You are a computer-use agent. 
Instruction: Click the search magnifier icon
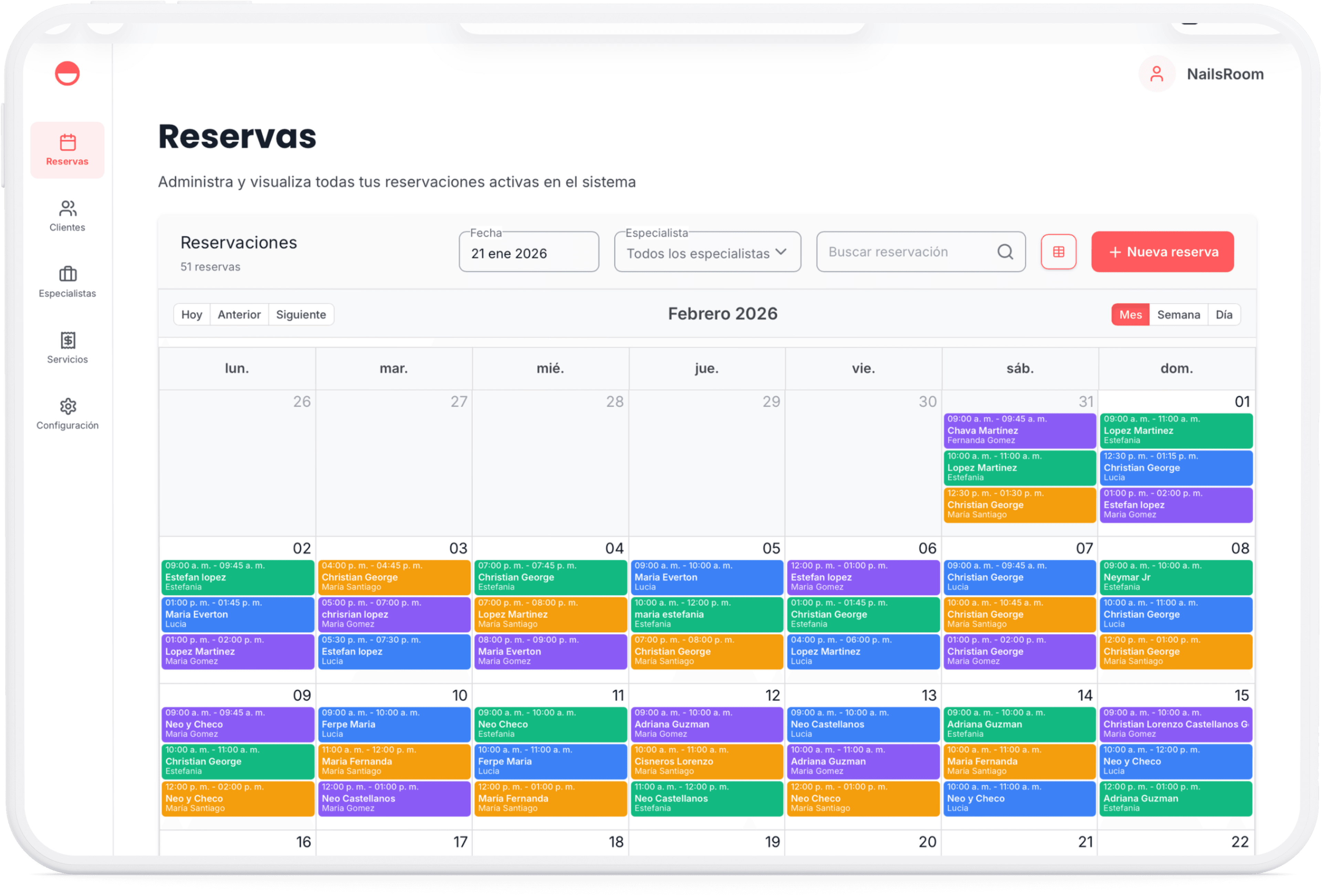pos(1005,251)
